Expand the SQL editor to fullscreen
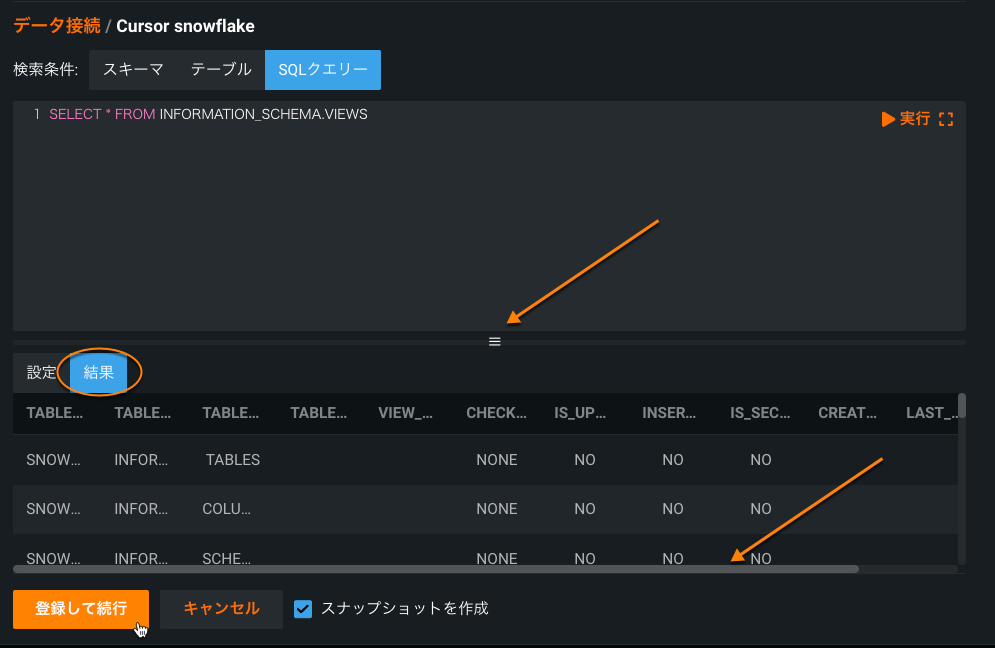Image resolution: width=995 pixels, height=648 pixels. tap(946, 119)
